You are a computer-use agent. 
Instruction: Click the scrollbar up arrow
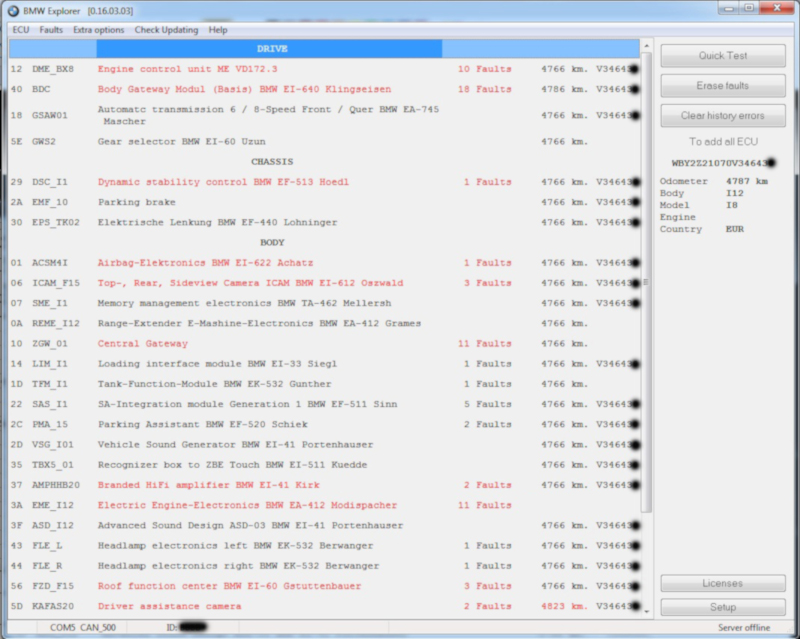pyautogui.click(x=646, y=46)
